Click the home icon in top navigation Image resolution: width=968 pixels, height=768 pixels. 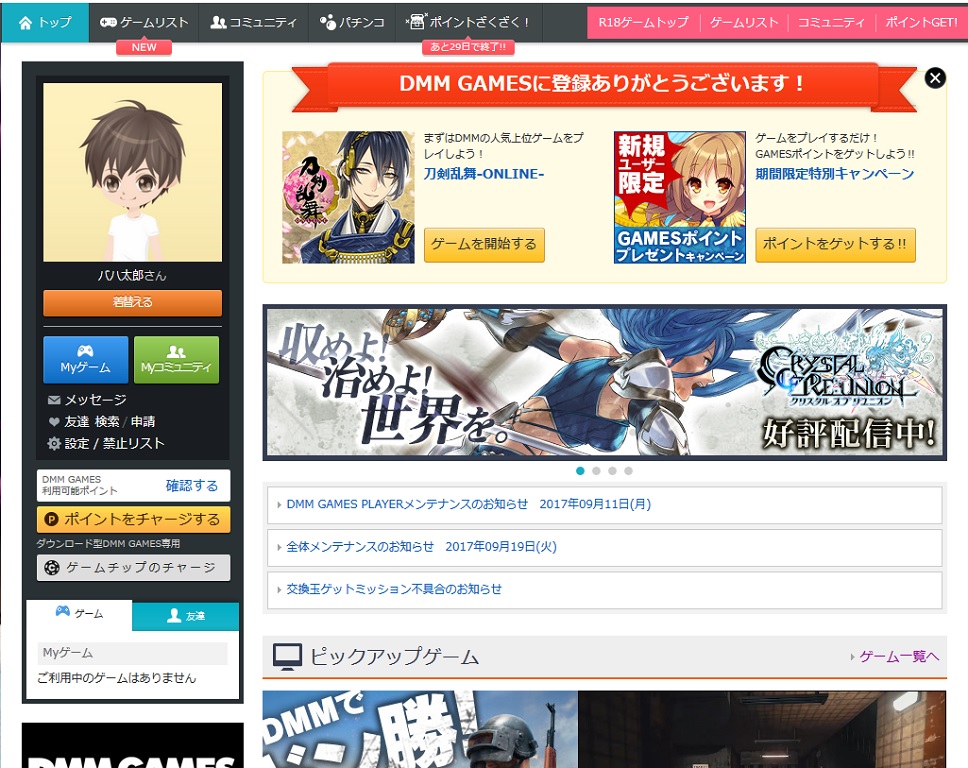click(25, 23)
